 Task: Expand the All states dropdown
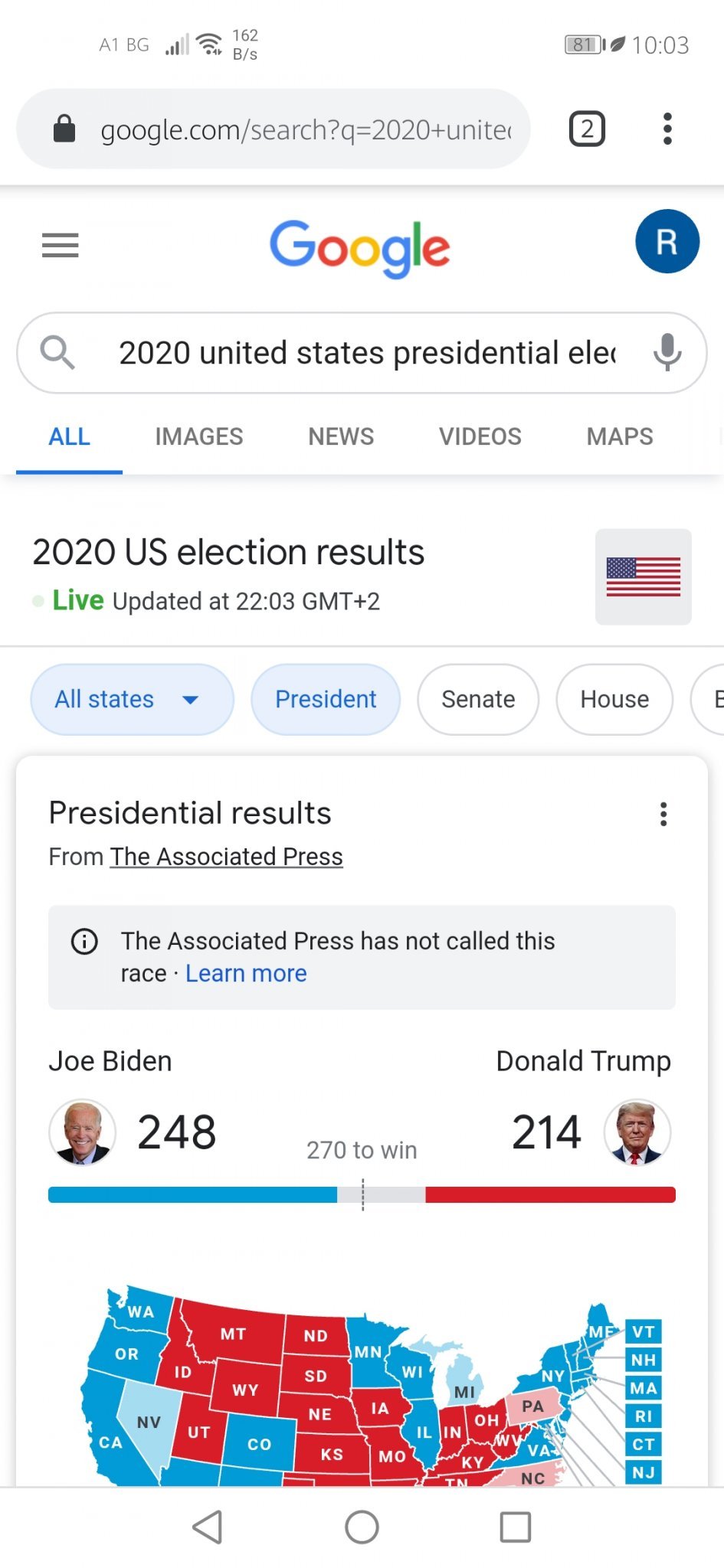pyautogui.click(x=132, y=699)
